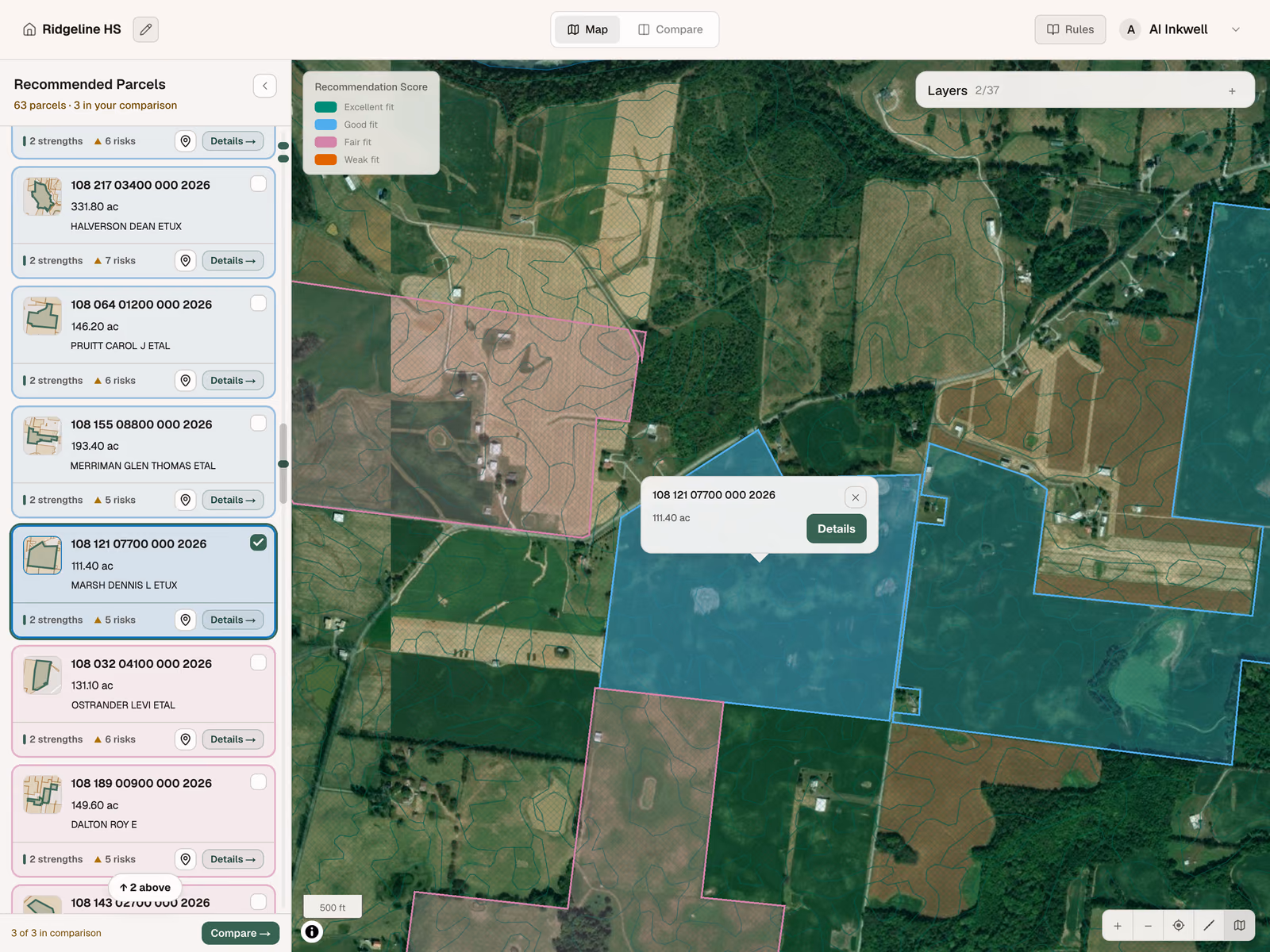
Task: Click the Weak fit legend color swatch
Action: (x=325, y=159)
